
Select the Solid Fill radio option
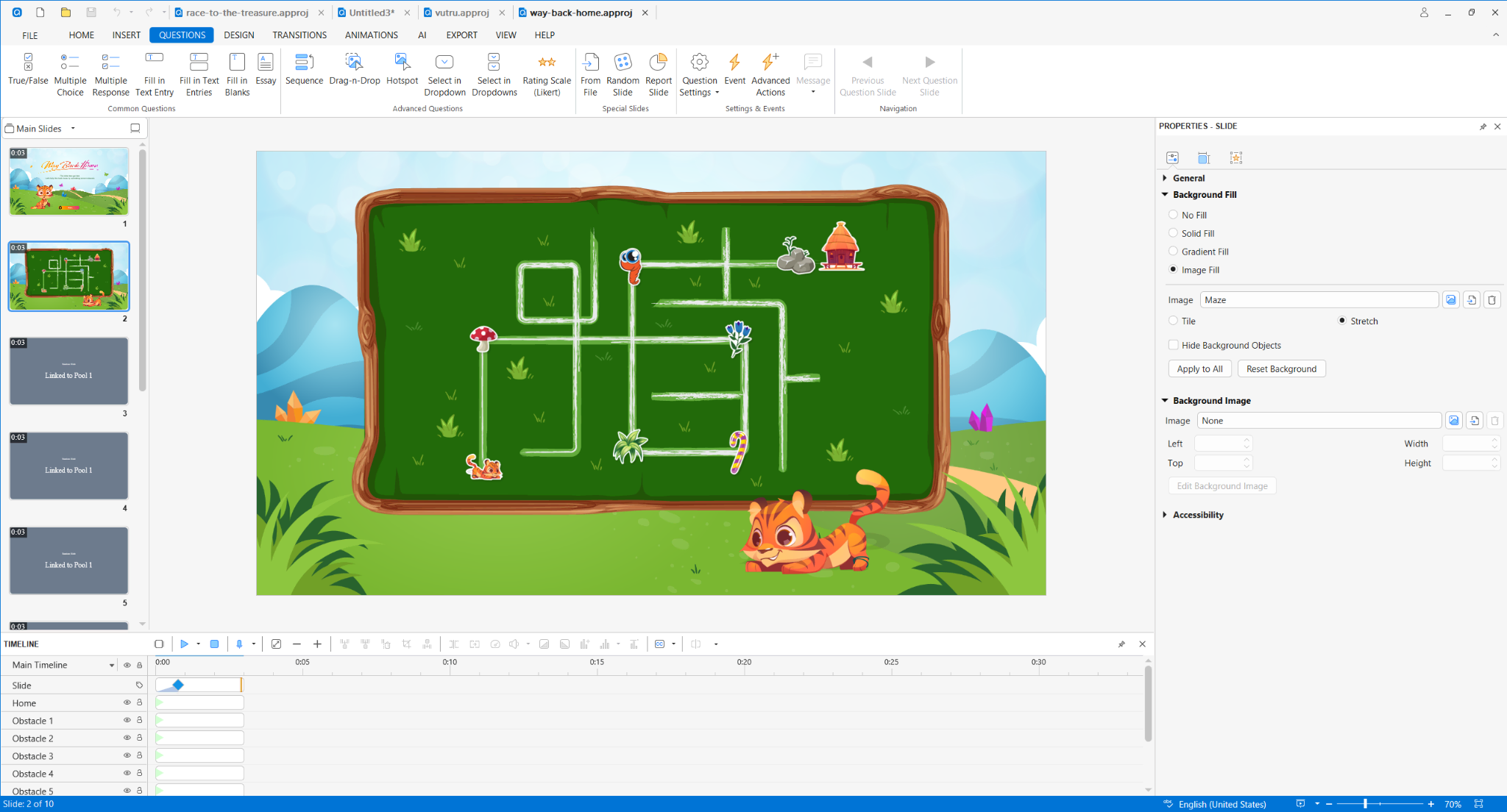click(x=1173, y=233)
